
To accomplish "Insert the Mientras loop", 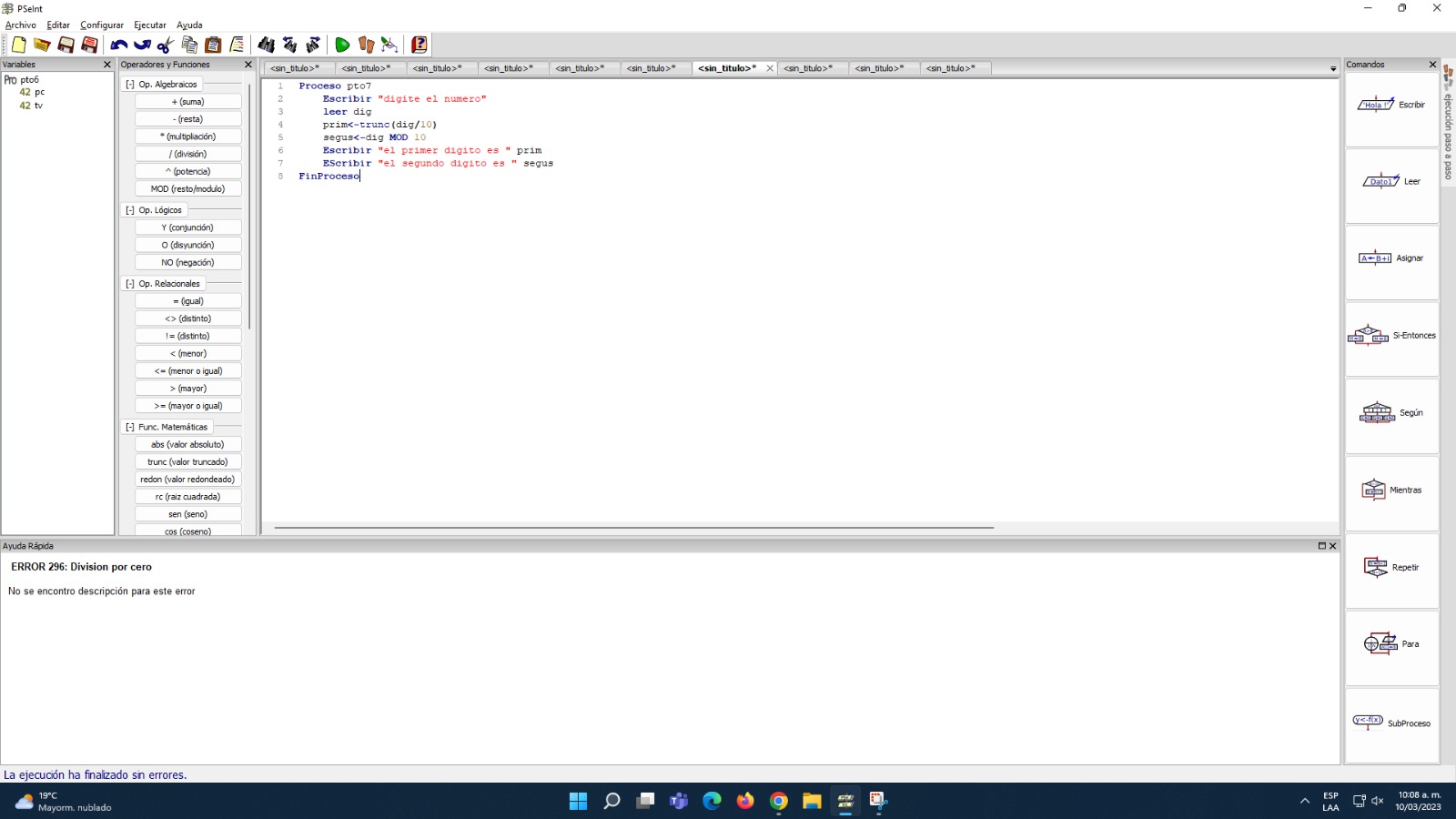I will (1391, 494).
